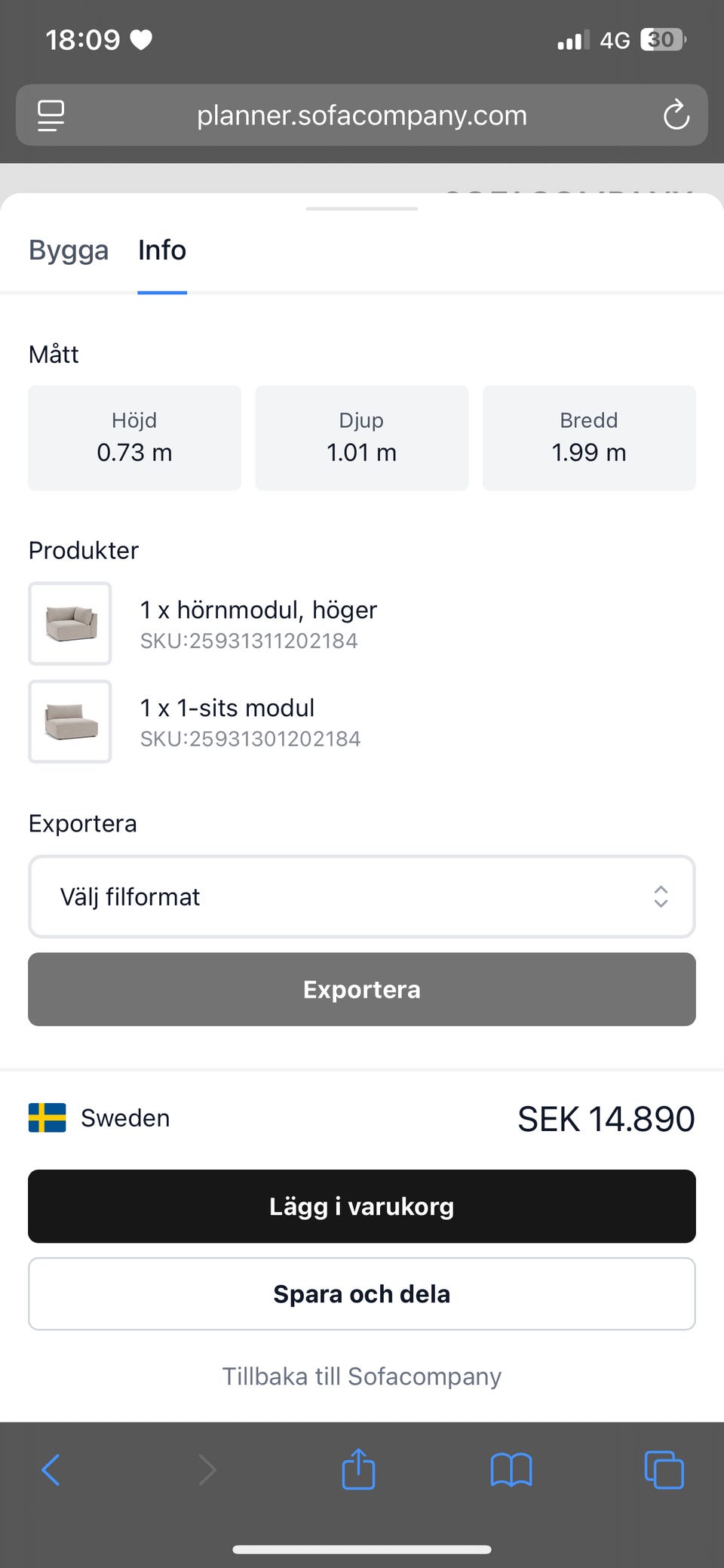Viewport: 724px width, 1568px height.
Task: Tap the hörnmodul höger product thumbnail
Action: pyautogui.click(x=70, y=623)
